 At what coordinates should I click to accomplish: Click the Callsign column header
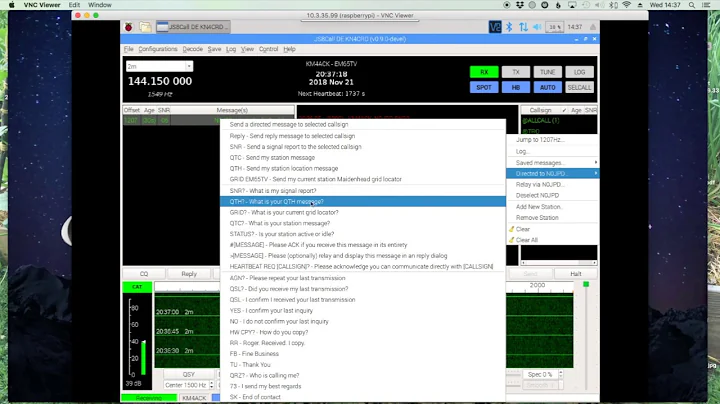click(x=540, y=110)
